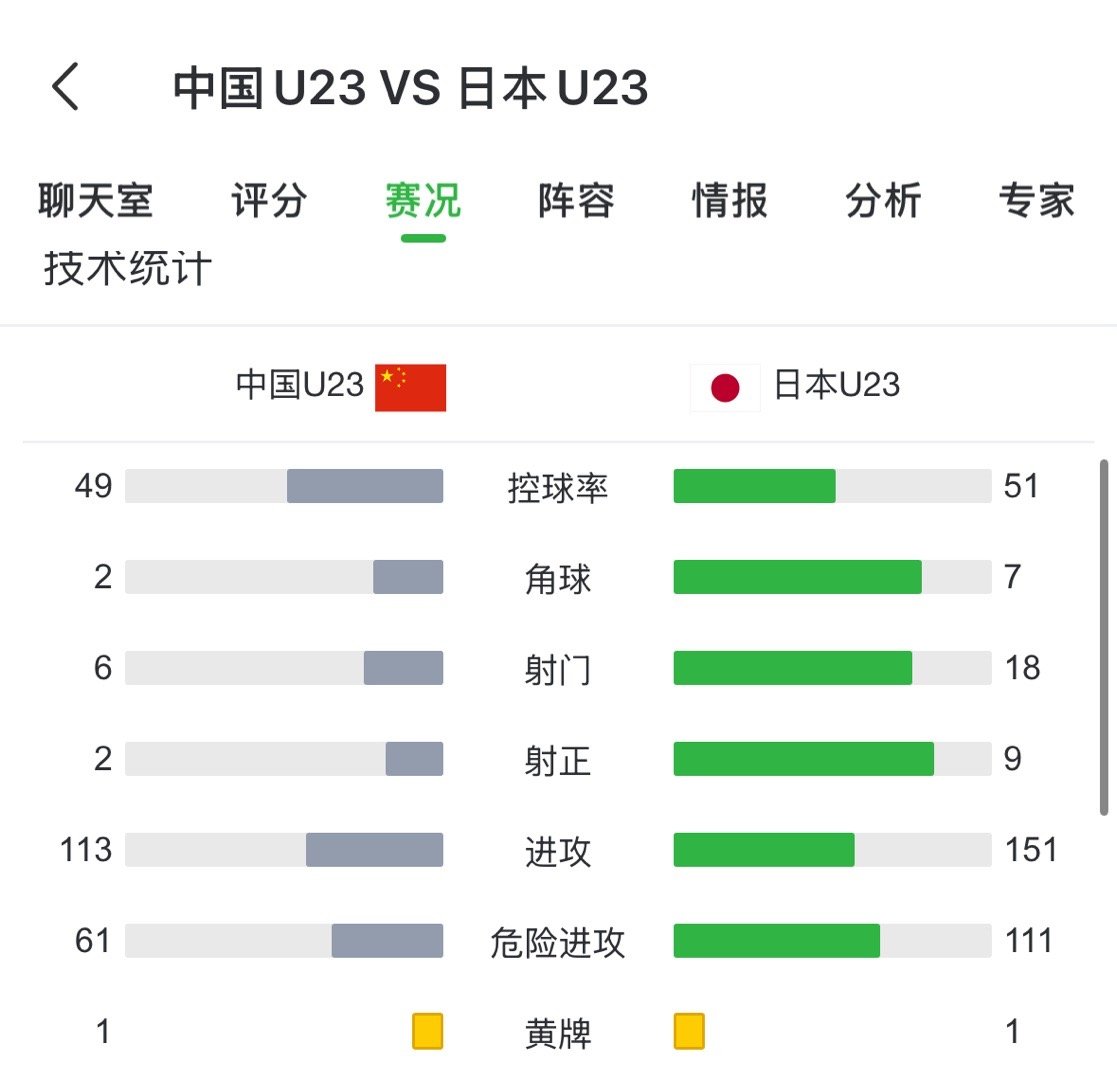Select the China flag icon

click(411, 387)
